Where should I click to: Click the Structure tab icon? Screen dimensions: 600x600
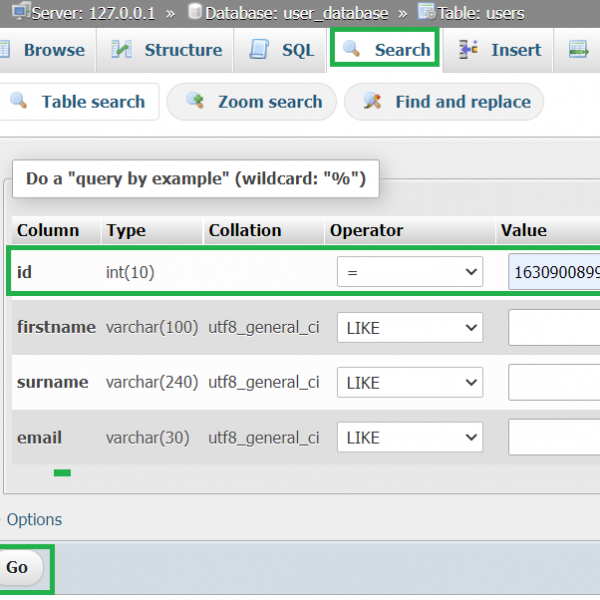(122, 50)
